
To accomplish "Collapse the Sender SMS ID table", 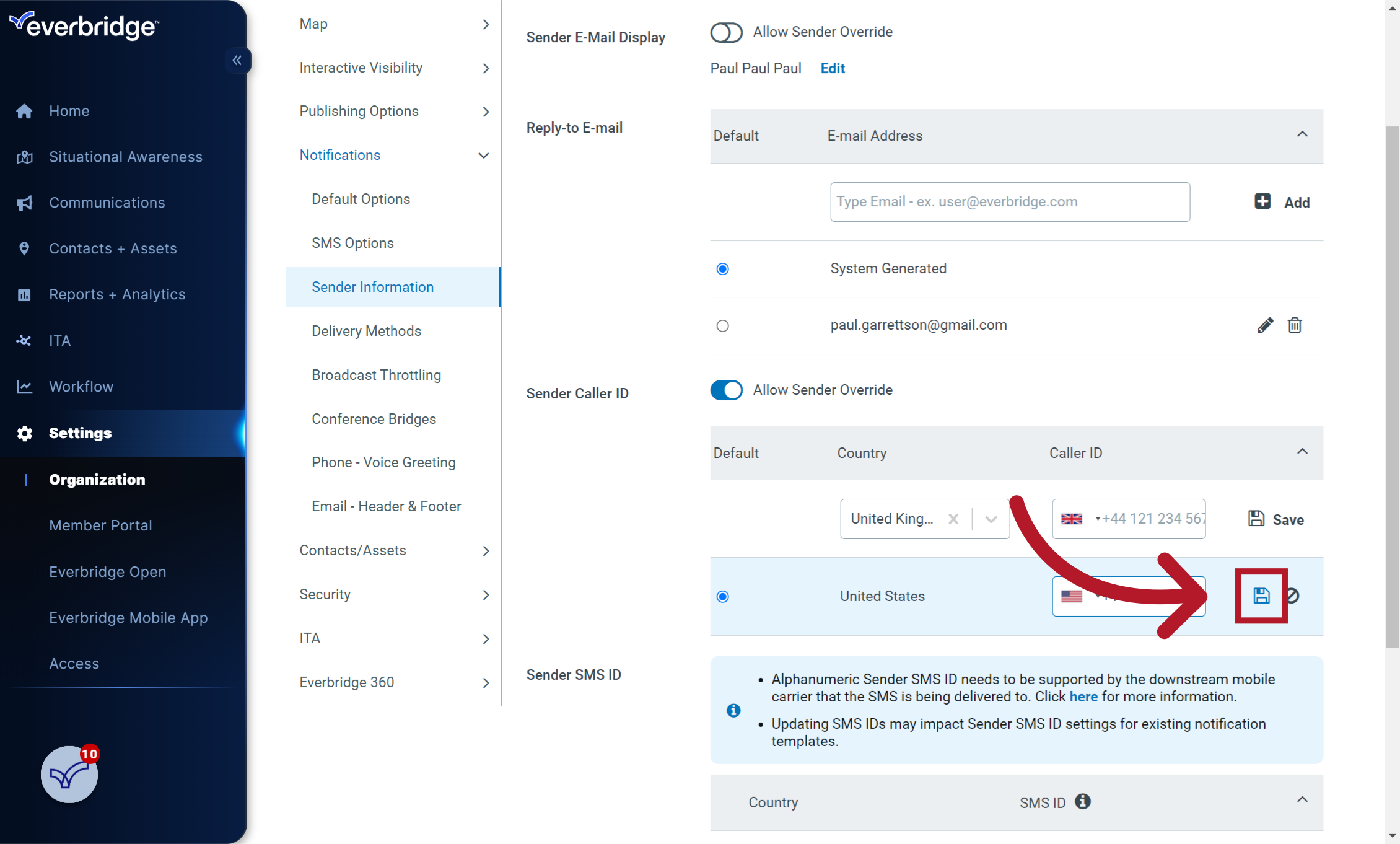I will (x=1302, y=800).
